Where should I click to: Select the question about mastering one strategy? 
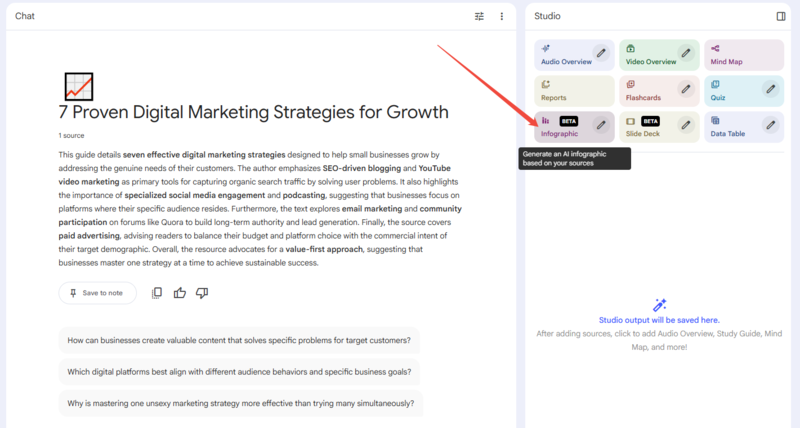coord(240,404)
